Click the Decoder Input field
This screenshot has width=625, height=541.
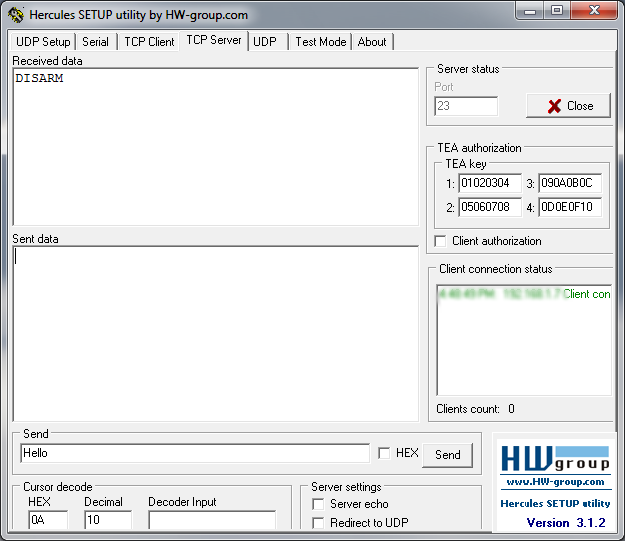[x=212, y=520]
